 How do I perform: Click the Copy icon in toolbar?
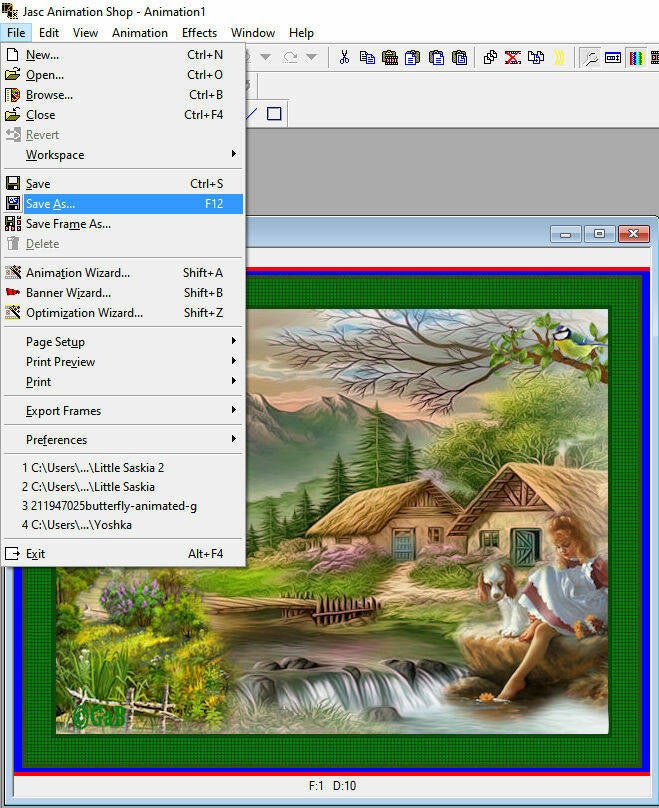367,57
